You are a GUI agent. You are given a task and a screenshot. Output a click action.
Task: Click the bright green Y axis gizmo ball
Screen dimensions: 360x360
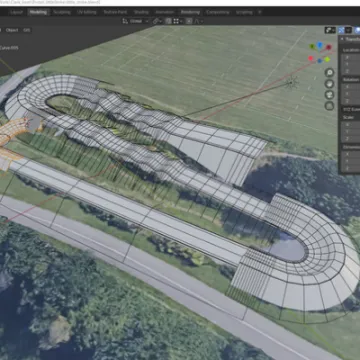pyautogui.click(x=327, y=59)
